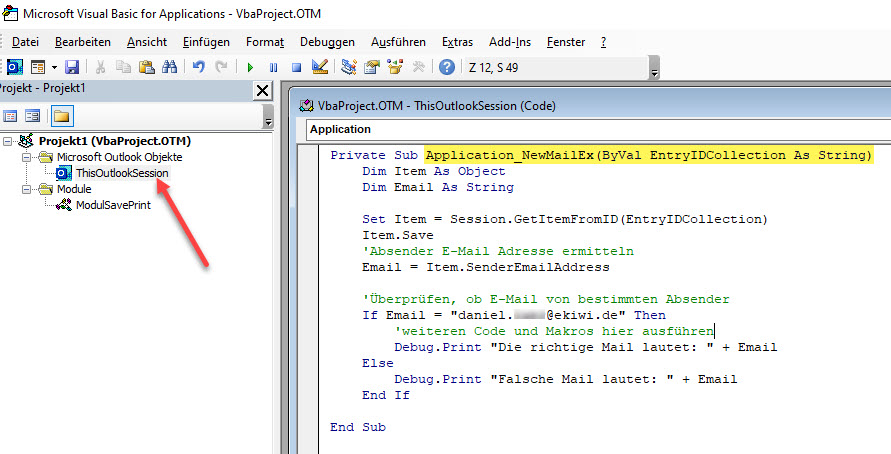
Task: Toggle Design Mode icon
Action: [x=320, y=67]
